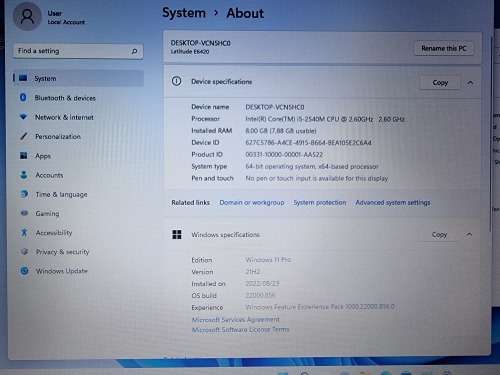Click the Intel Core i5-2540M processor value

click(x=325, y=119)
